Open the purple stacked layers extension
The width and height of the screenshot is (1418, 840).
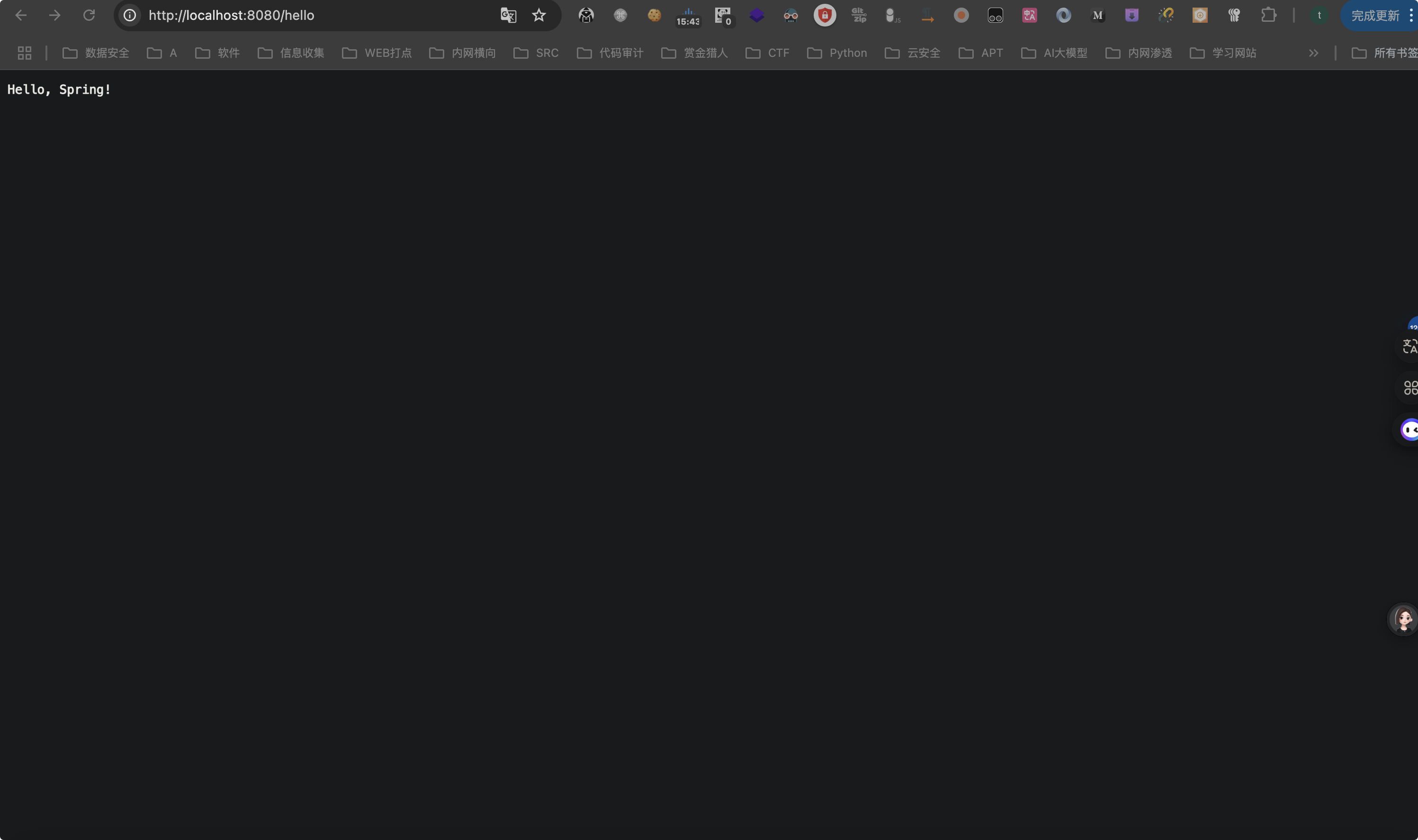757,15
